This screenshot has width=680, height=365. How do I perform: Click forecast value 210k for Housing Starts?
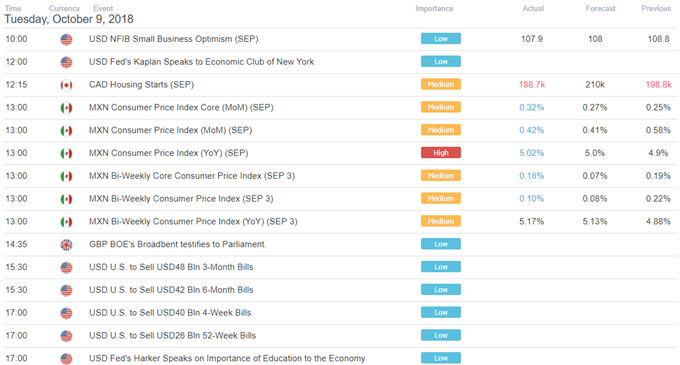click(x=595, y=85)
